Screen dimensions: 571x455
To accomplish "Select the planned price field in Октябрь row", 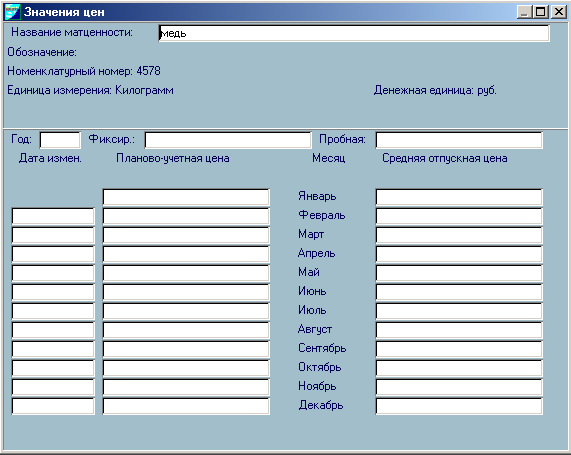I will click(x=186, y=368).
